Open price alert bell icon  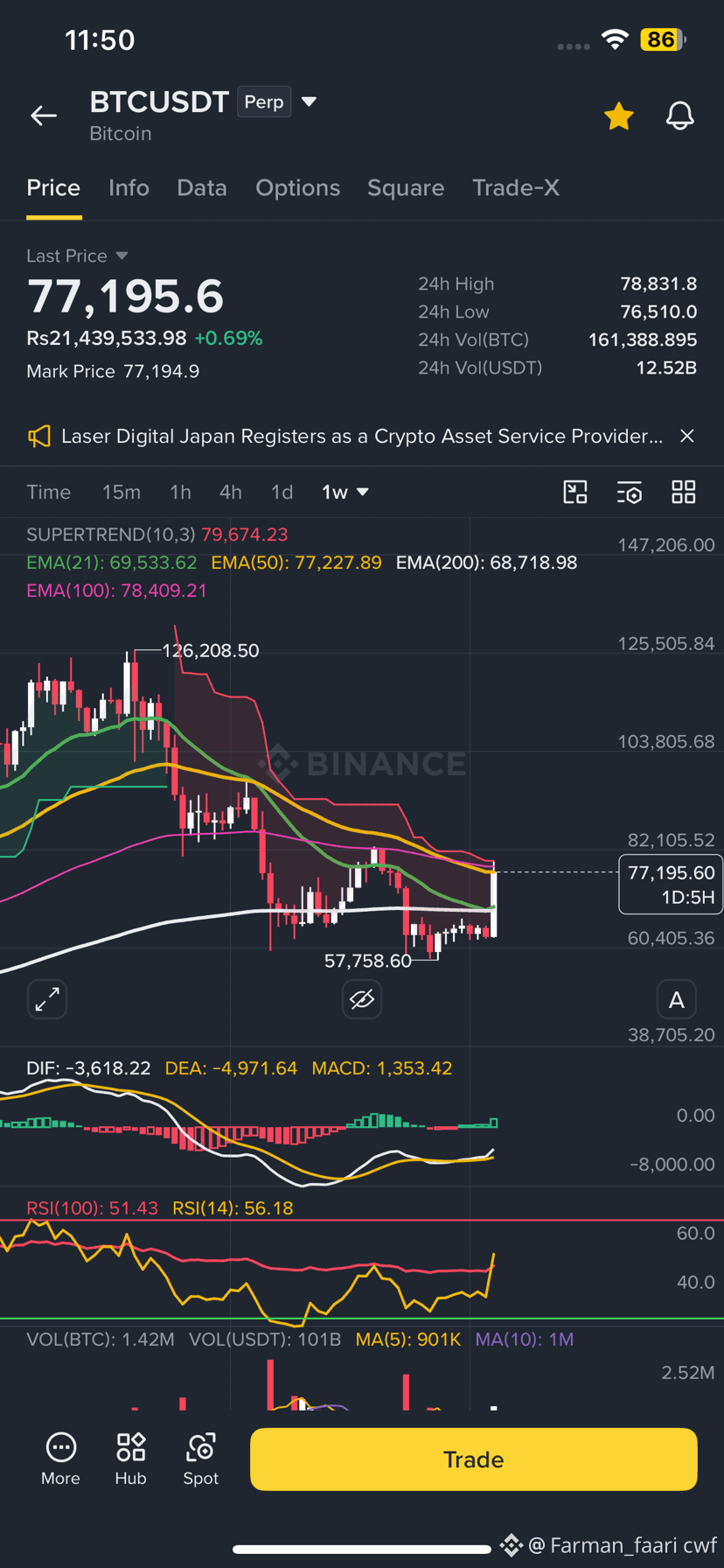[x=679, y=115]
